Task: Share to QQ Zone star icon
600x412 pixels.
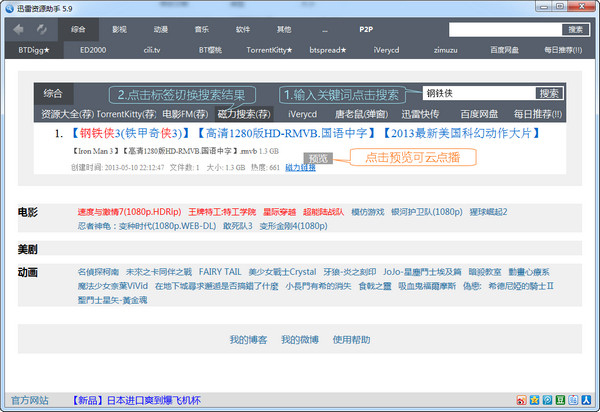Action: point(535,400)
